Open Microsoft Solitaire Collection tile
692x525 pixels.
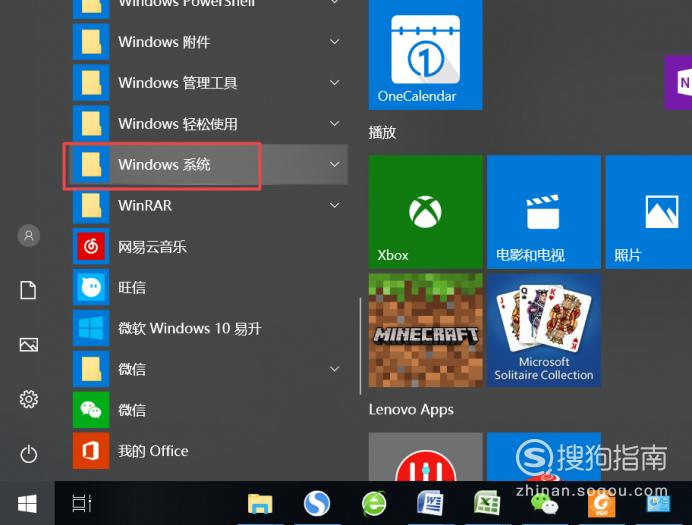544,330
